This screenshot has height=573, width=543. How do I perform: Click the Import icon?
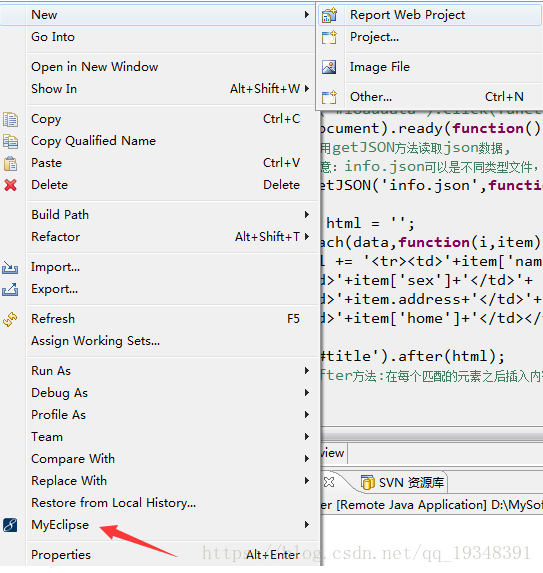pyautogui.click(x=10, y=267)
